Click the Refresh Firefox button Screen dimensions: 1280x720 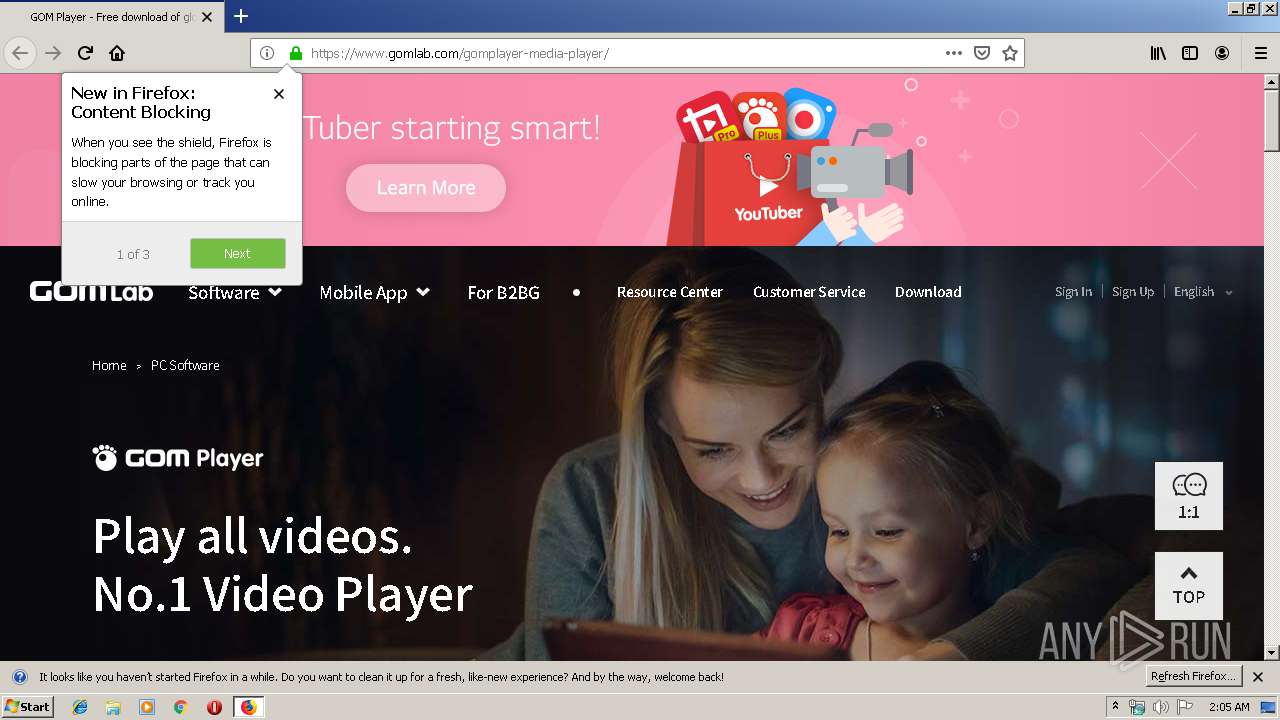point(1194,676)
